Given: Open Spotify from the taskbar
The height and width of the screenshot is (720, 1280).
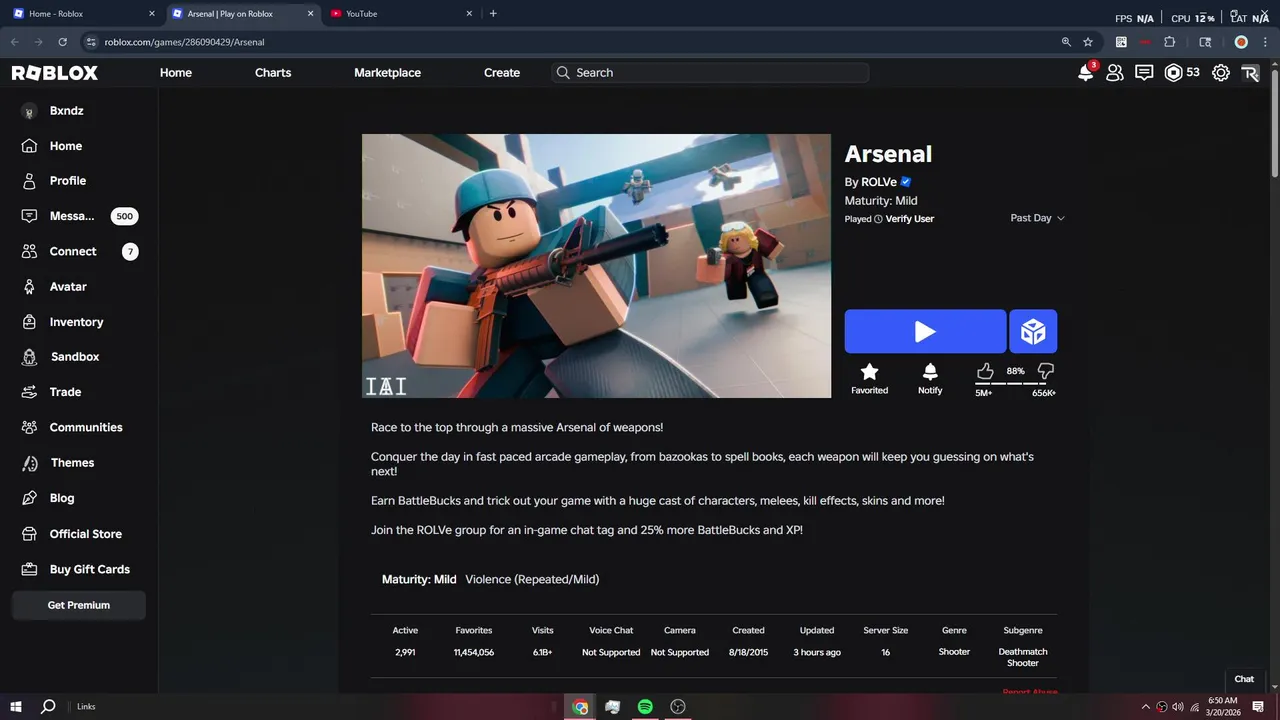Looking at the screenshot, I should tap(645, 707).
